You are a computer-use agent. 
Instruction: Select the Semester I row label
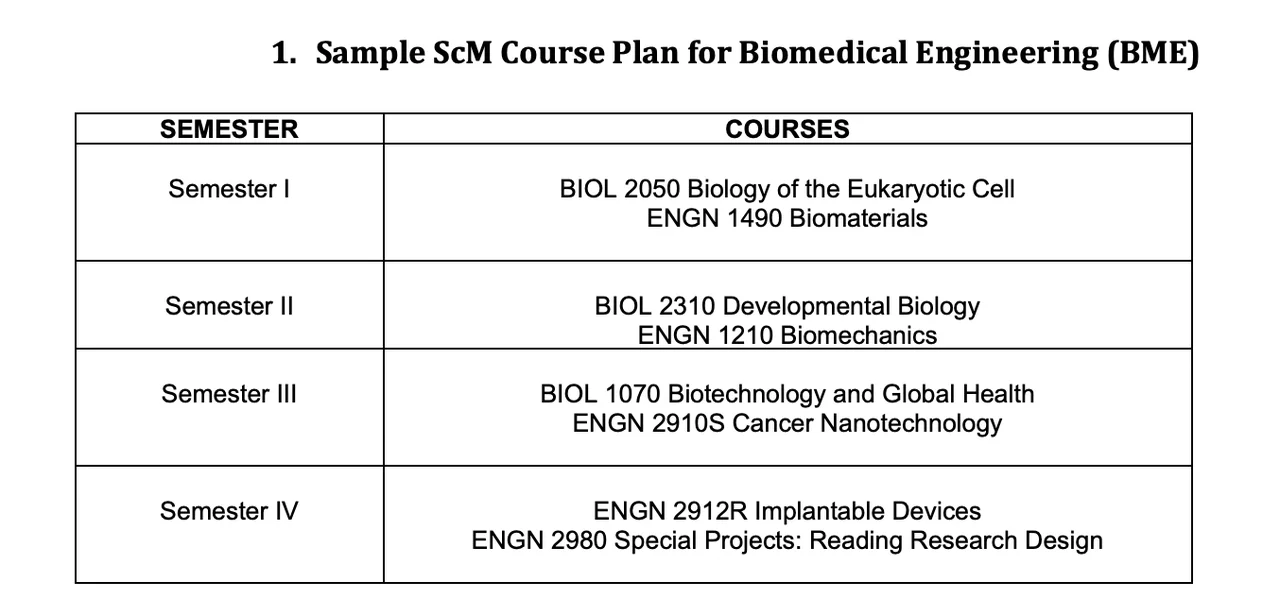229,188
